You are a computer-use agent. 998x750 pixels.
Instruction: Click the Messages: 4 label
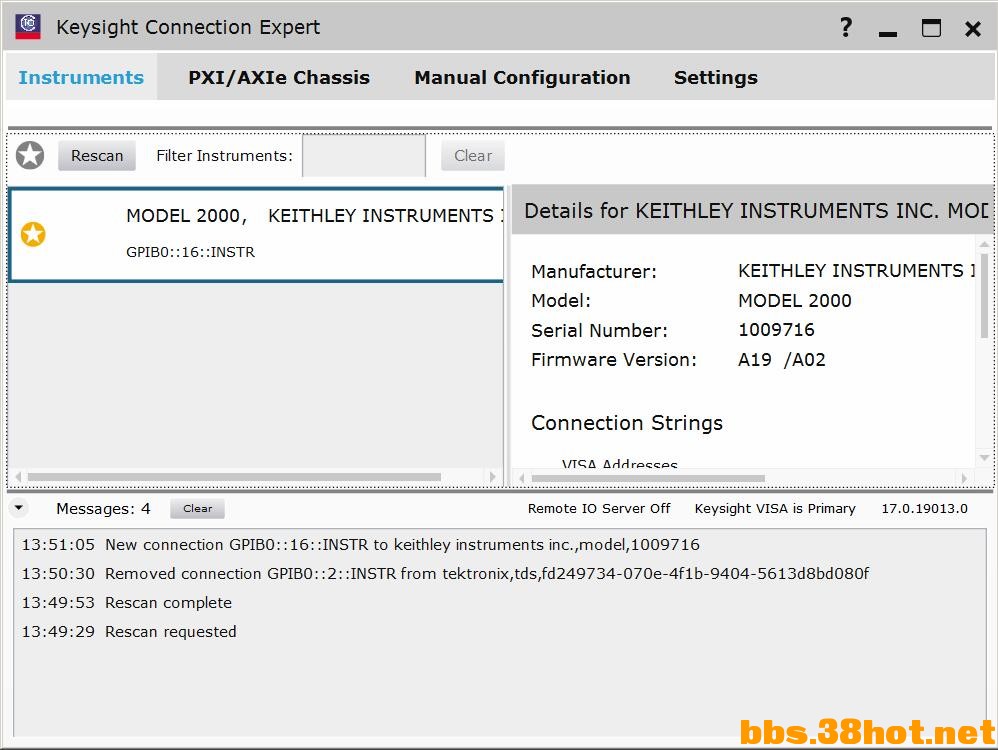[x=103, y=509]
